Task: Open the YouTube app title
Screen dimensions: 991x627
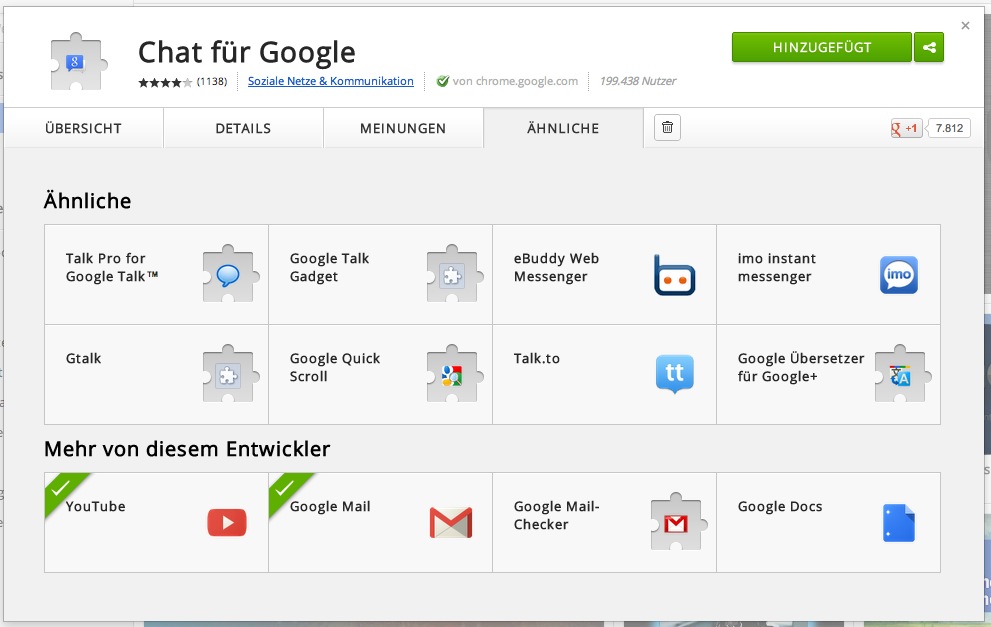Action: [95, 506]
